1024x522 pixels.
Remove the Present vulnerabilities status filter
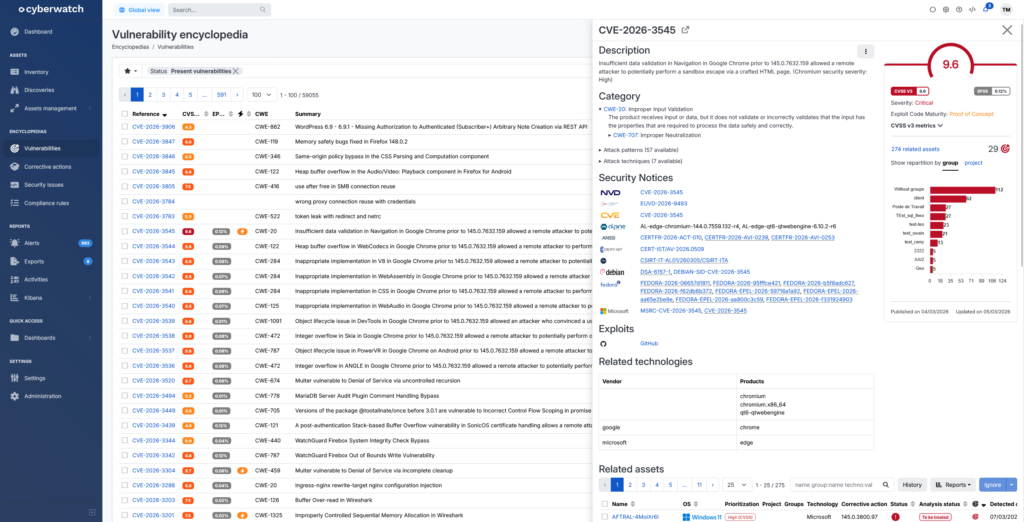[x=237, y=71]
